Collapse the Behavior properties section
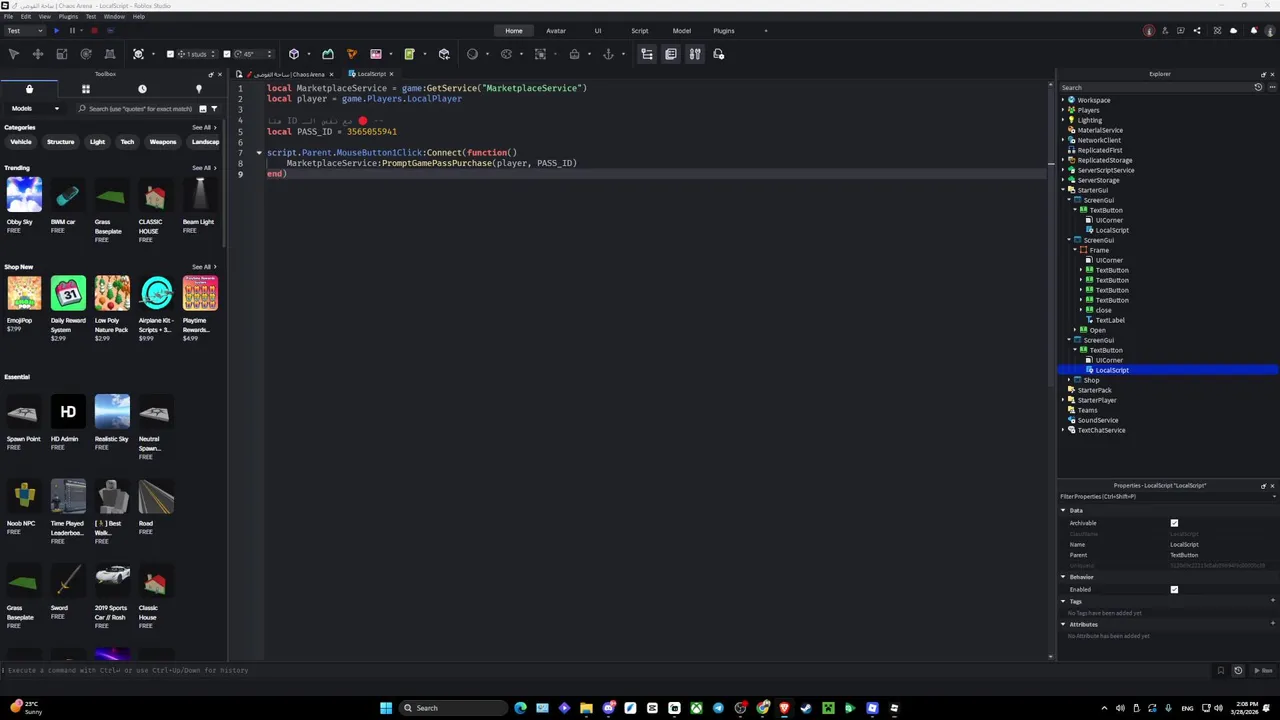 click(1063, 577)
